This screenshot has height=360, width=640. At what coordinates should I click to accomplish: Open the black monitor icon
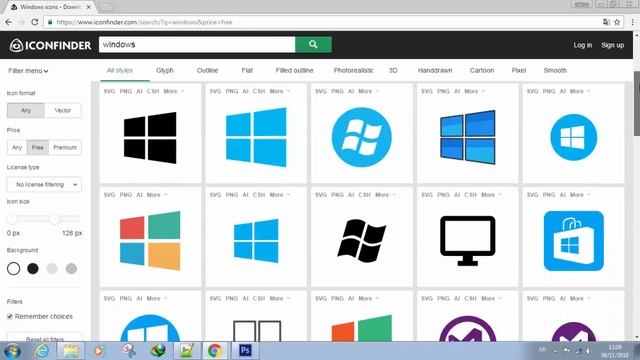[468, 241]
